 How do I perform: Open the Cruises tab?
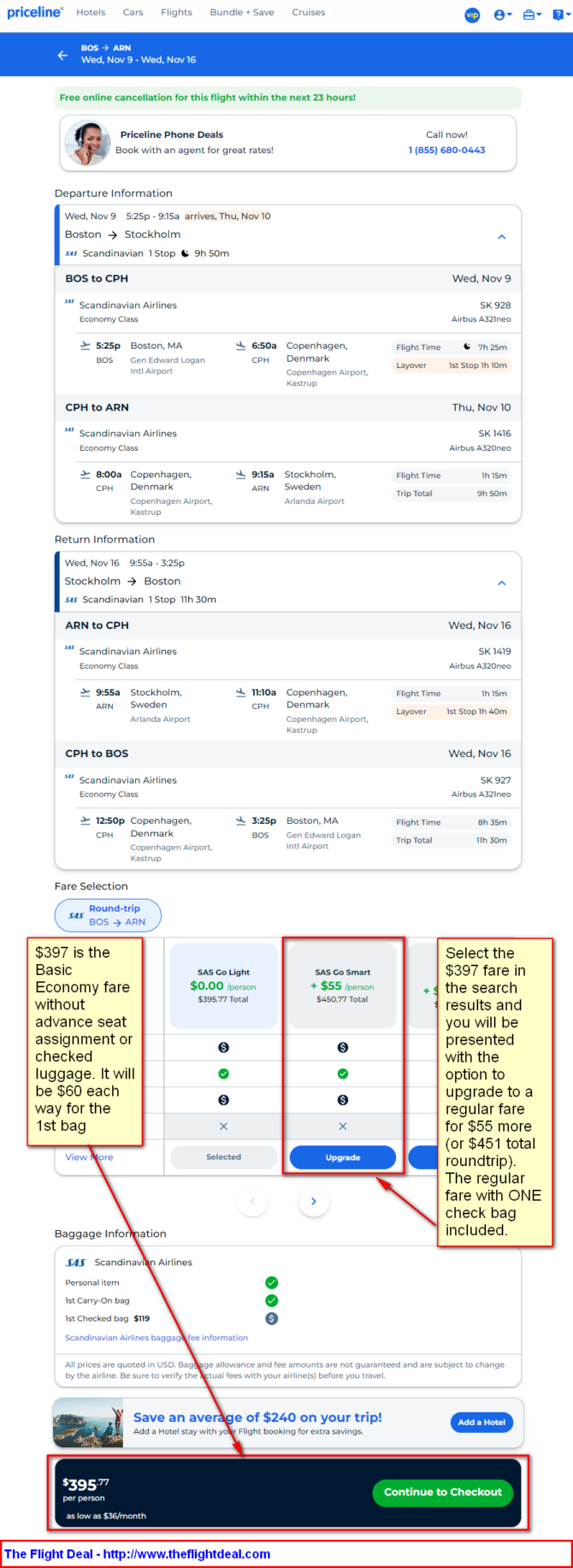point(309,12)
